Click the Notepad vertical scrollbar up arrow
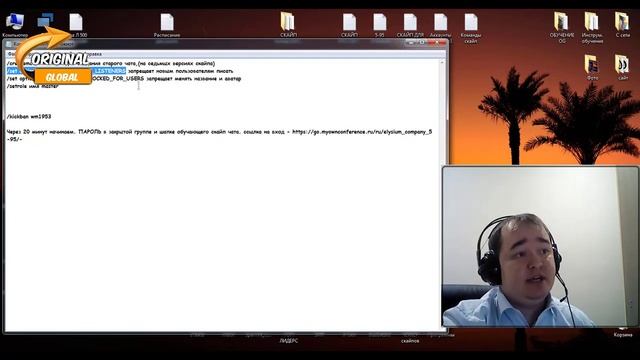 pos(442,62)
